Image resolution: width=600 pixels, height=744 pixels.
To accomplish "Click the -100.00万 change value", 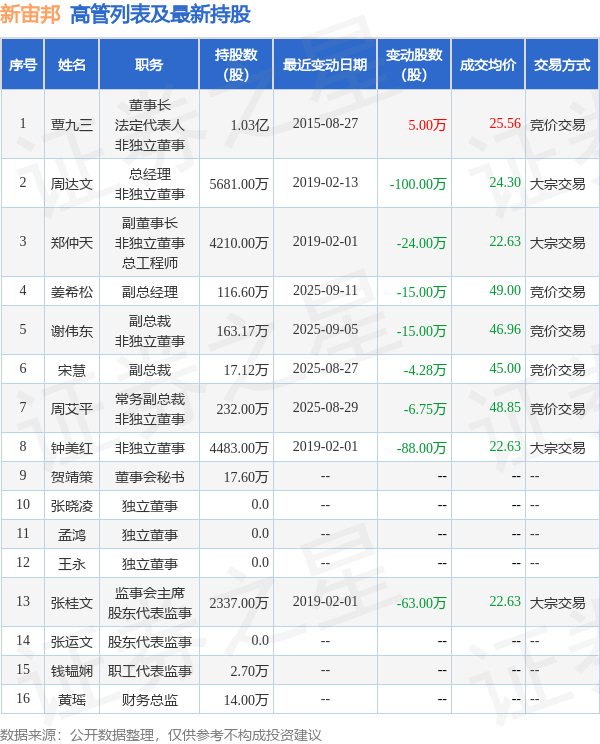I will (418, 184).
